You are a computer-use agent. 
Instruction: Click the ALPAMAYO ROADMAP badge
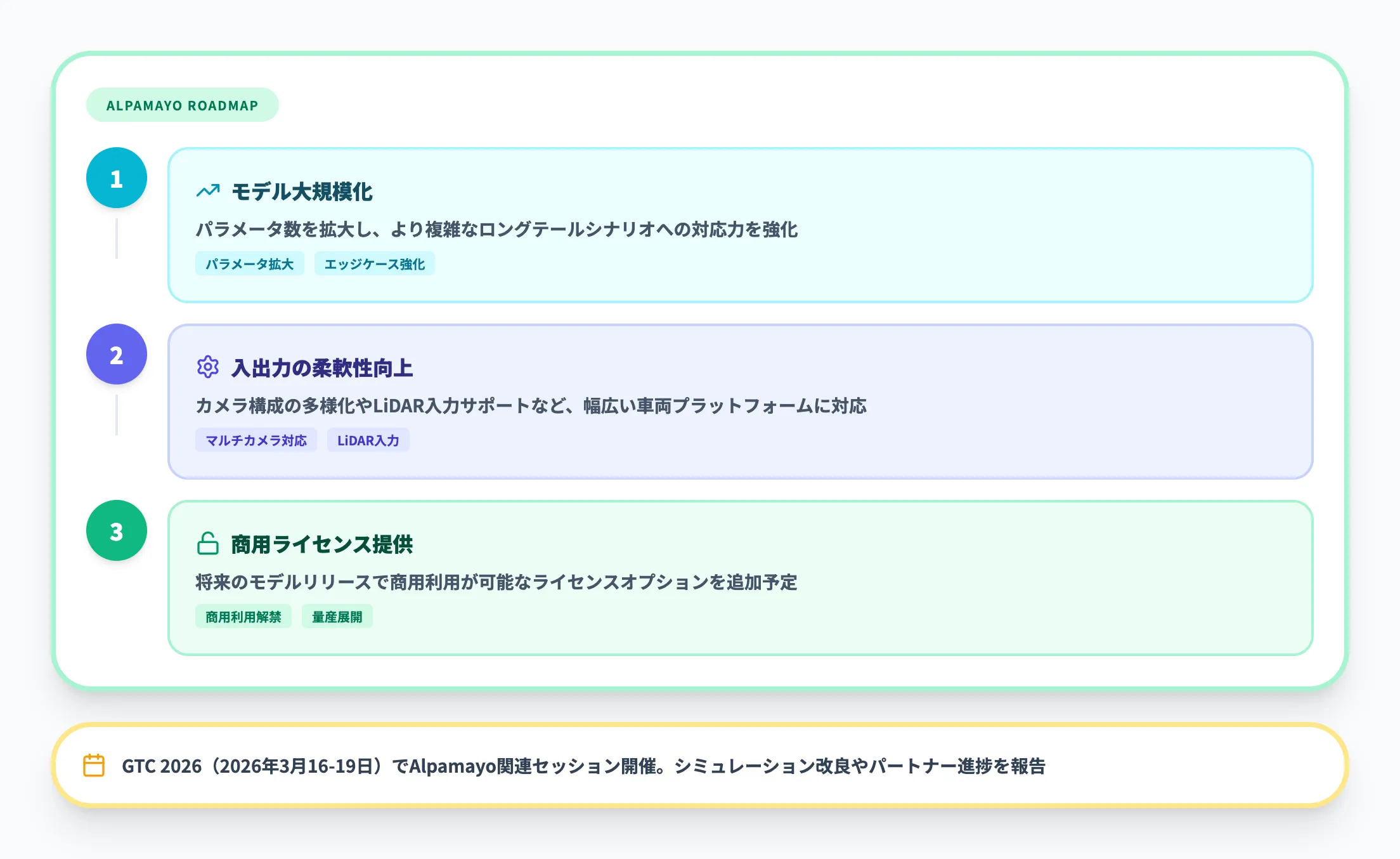(182, 105)
